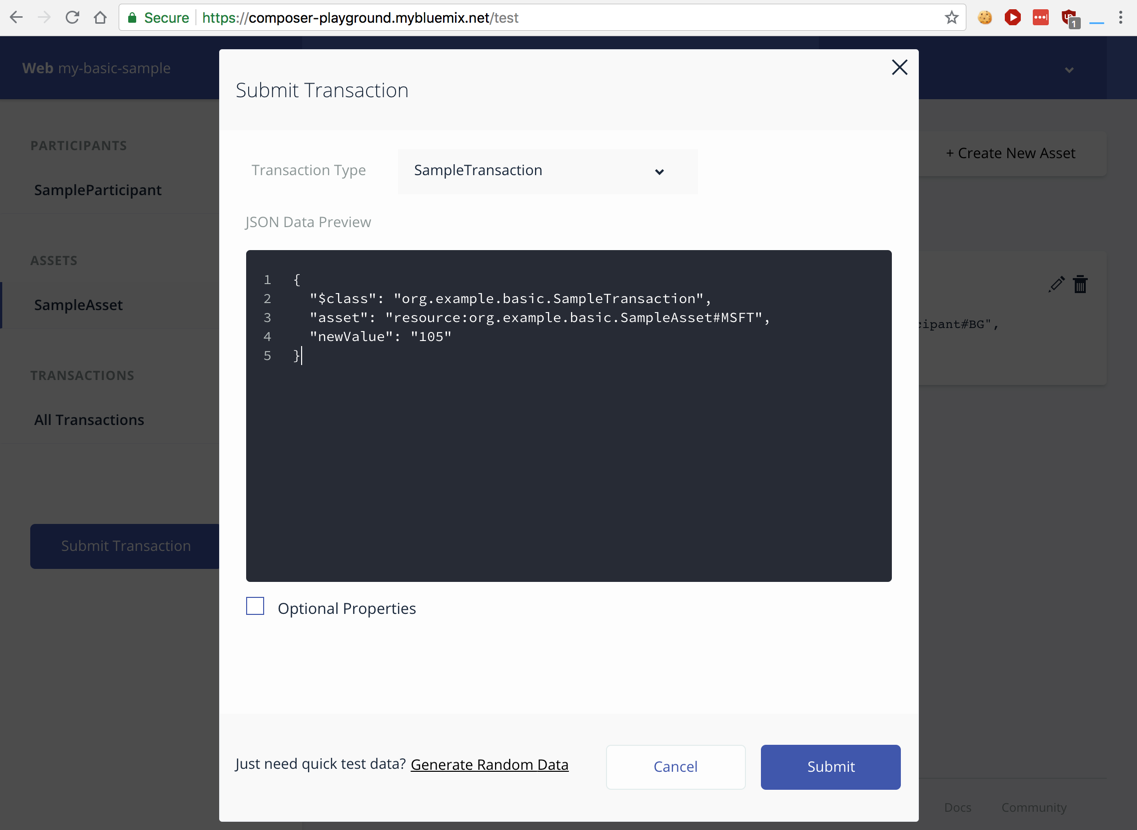Viewport: 1137px width, 830px height.
Task: Click Web my-basic-sample header title
Action: pos(96,68)
